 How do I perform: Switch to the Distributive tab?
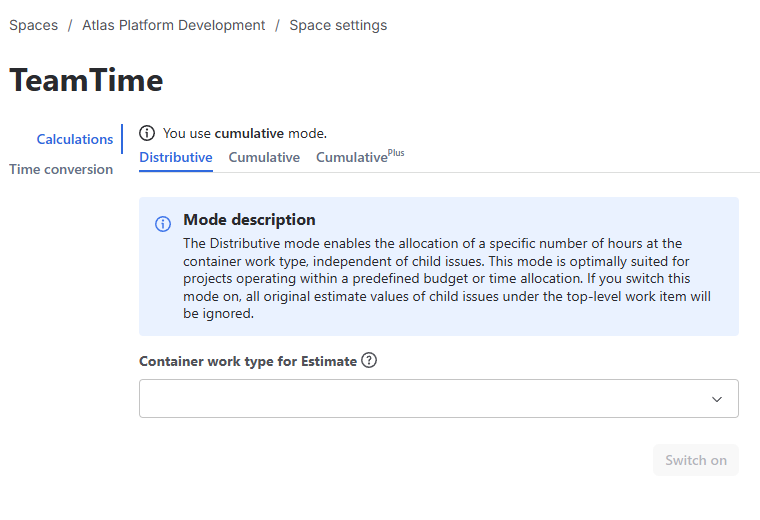pyautogui.click(x=176, y=158)
